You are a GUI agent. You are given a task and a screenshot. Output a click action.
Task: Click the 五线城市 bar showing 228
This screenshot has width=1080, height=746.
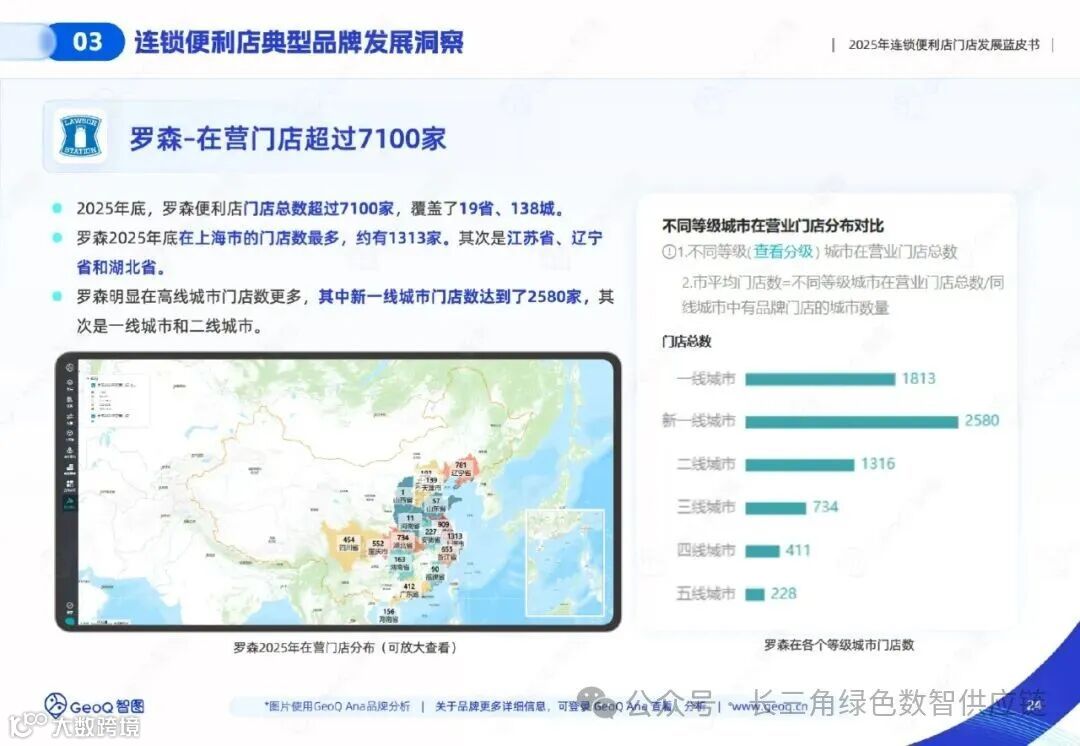[x=755, y=594]
